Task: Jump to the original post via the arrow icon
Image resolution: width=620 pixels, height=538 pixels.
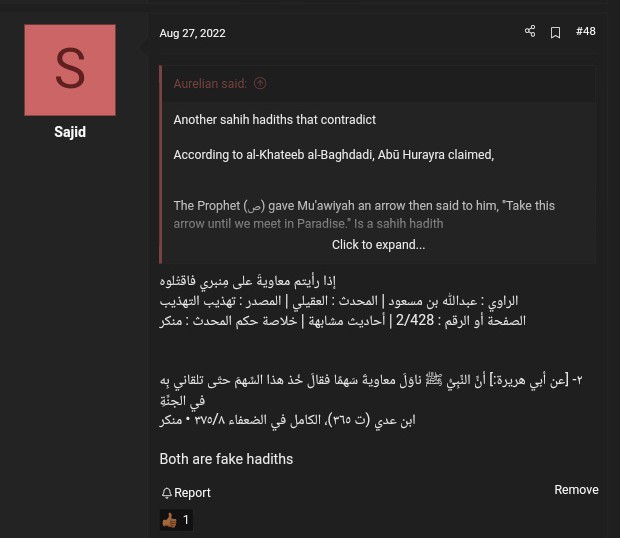Action: coord(261,84)
